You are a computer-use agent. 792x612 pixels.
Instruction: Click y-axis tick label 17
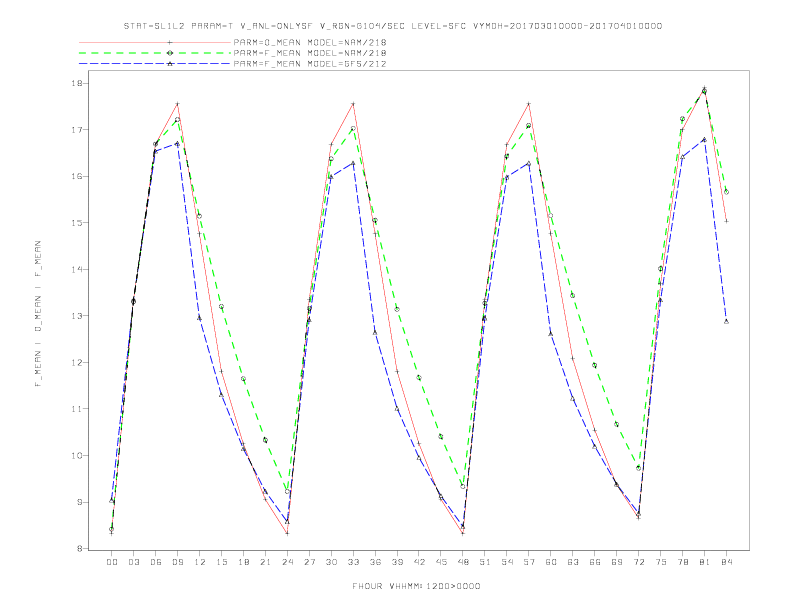tap(77, 130)
